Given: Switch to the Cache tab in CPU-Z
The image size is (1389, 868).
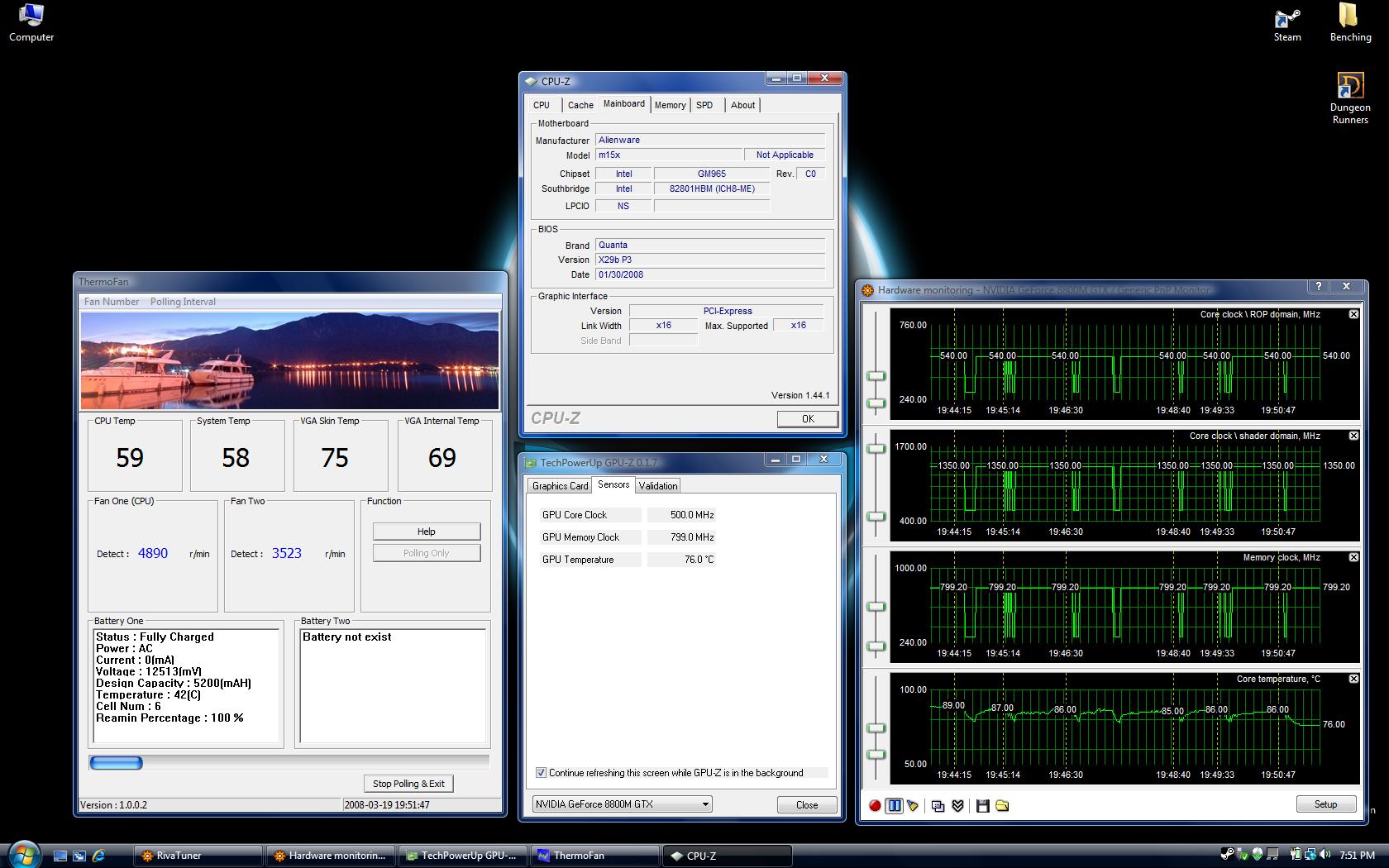Looking at the screenshot, I should click(x=580, y=105).
